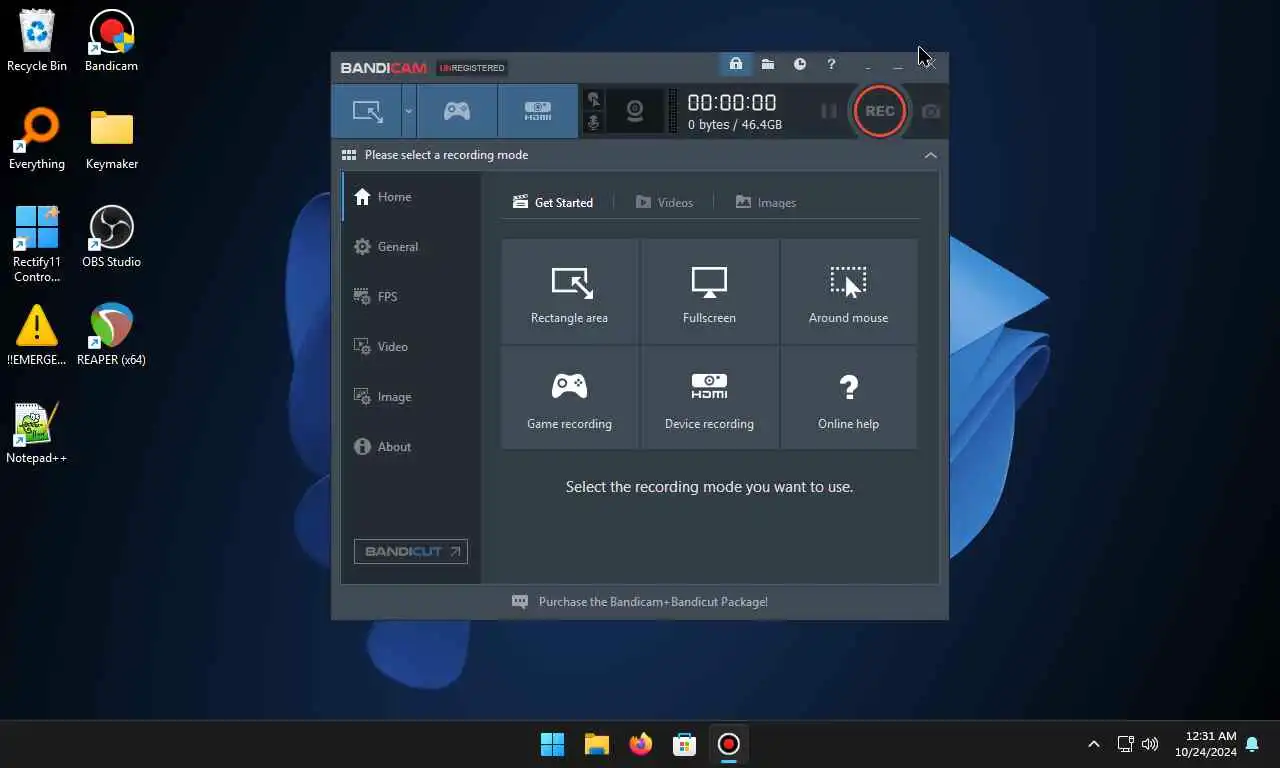
Task: Collapse the recording mode panel chevron
Action: coord(931,155)
